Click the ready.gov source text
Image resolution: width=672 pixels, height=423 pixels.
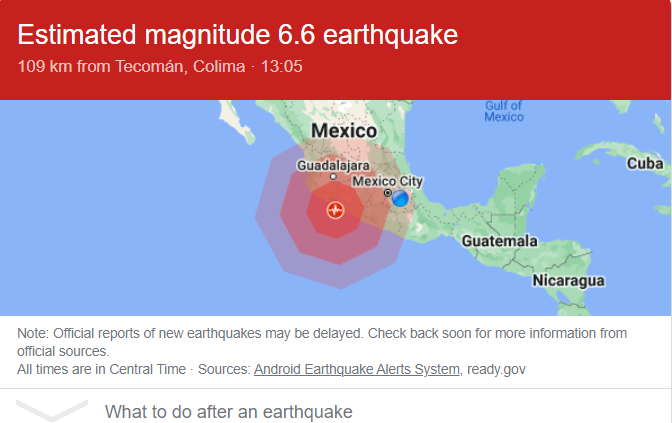[496, 369]
